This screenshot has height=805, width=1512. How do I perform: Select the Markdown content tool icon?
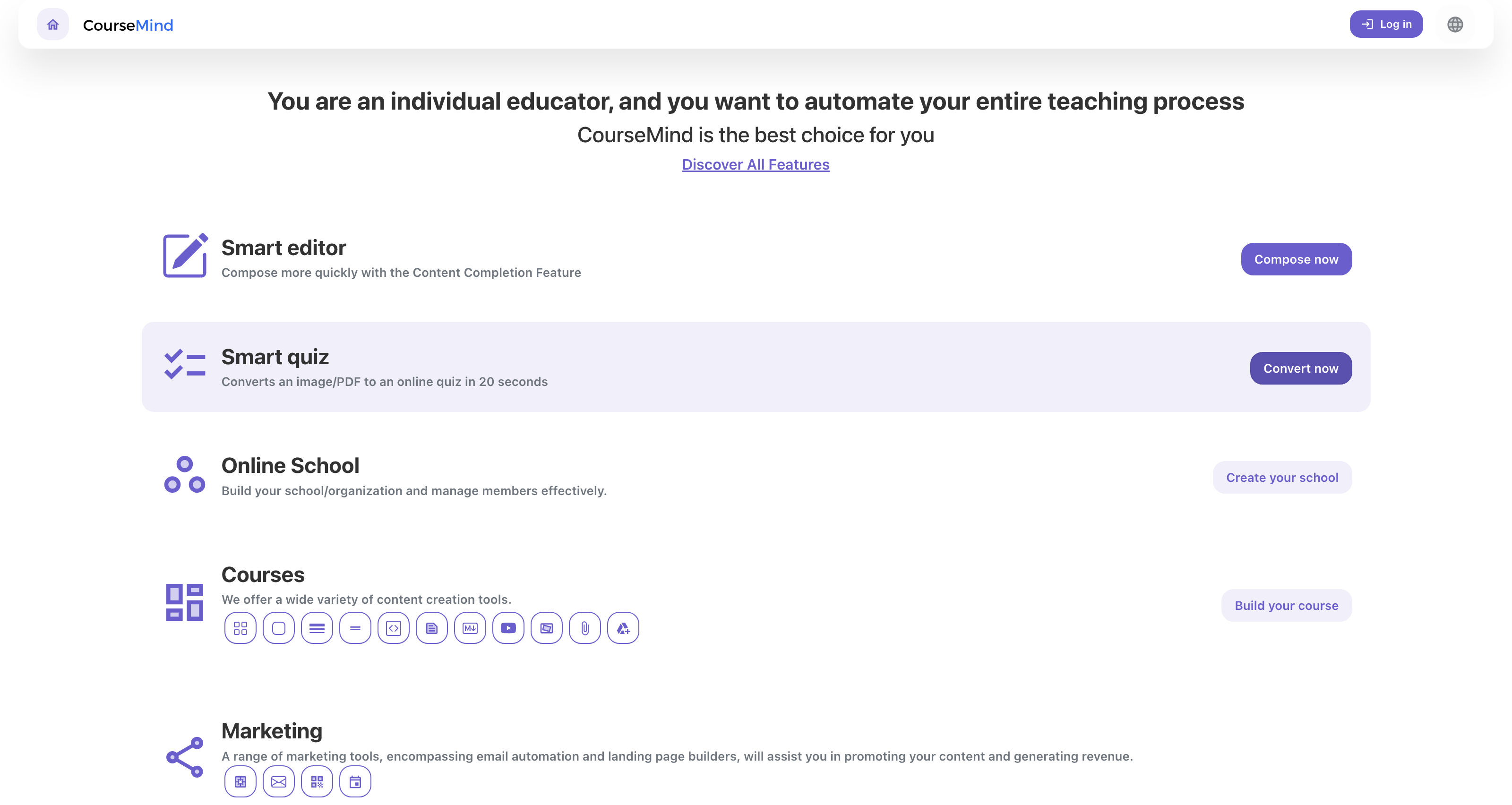click(x=470, y=628)
